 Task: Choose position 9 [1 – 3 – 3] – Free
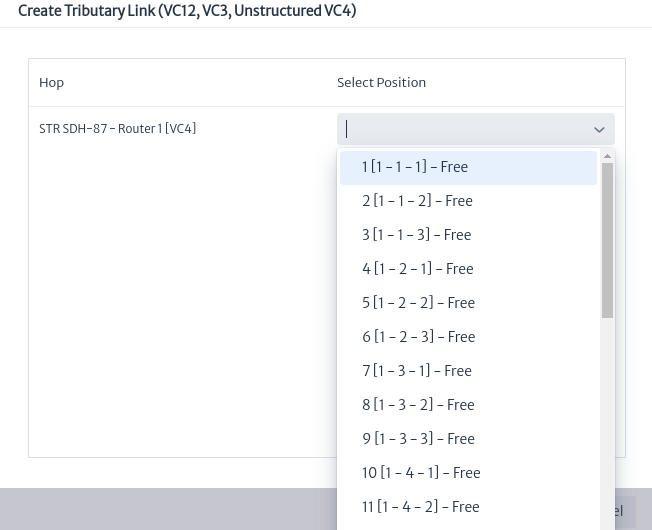pos(468,439)
